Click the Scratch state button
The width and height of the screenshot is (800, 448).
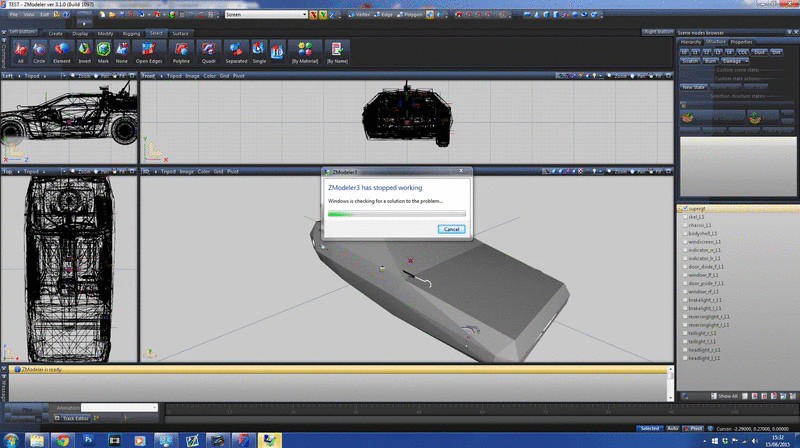click(690, 61)
